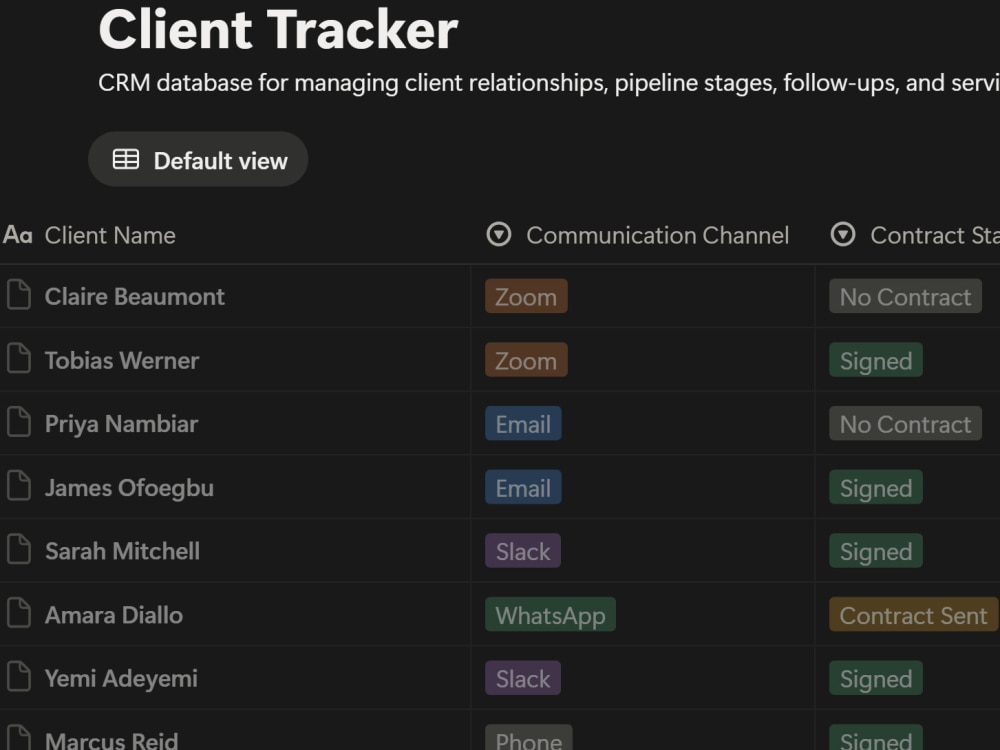
Task: Click the green WhatsApp tag for Amara Diallo
Action: (550, 615)
